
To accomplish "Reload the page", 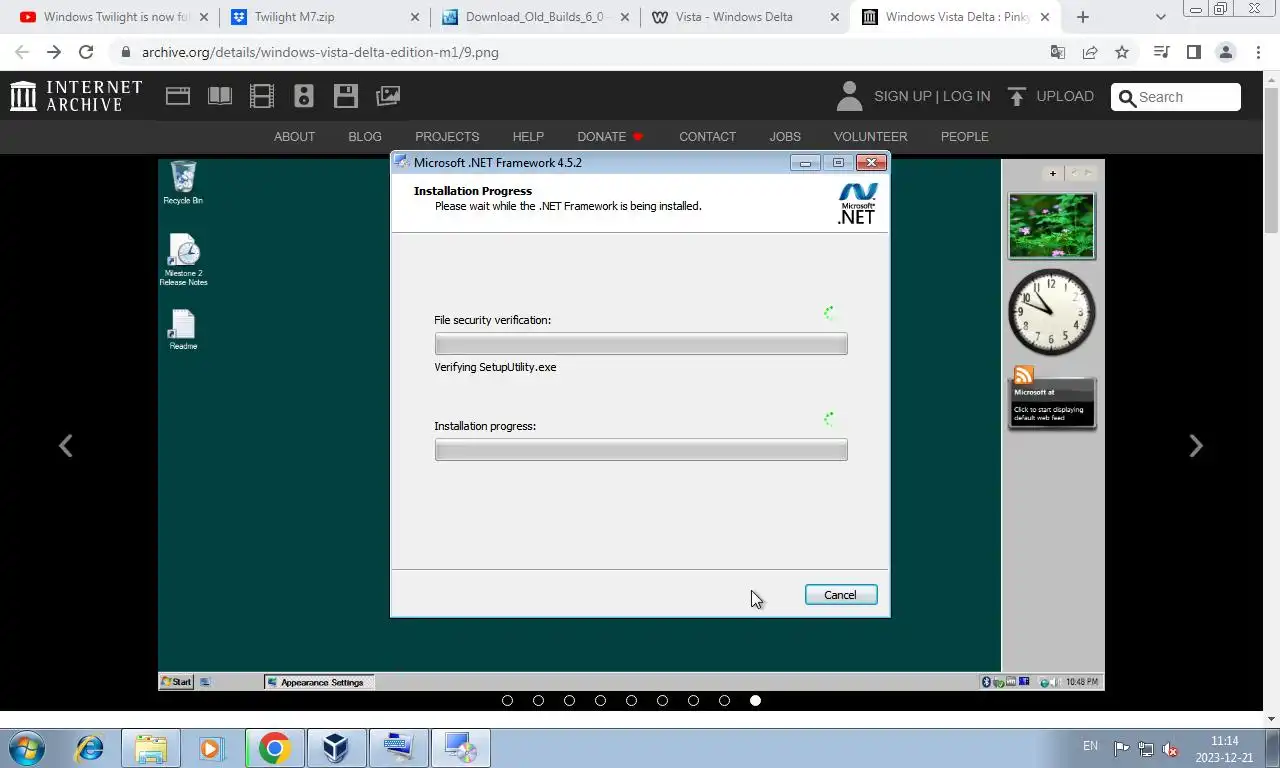I will pos(86,52).
